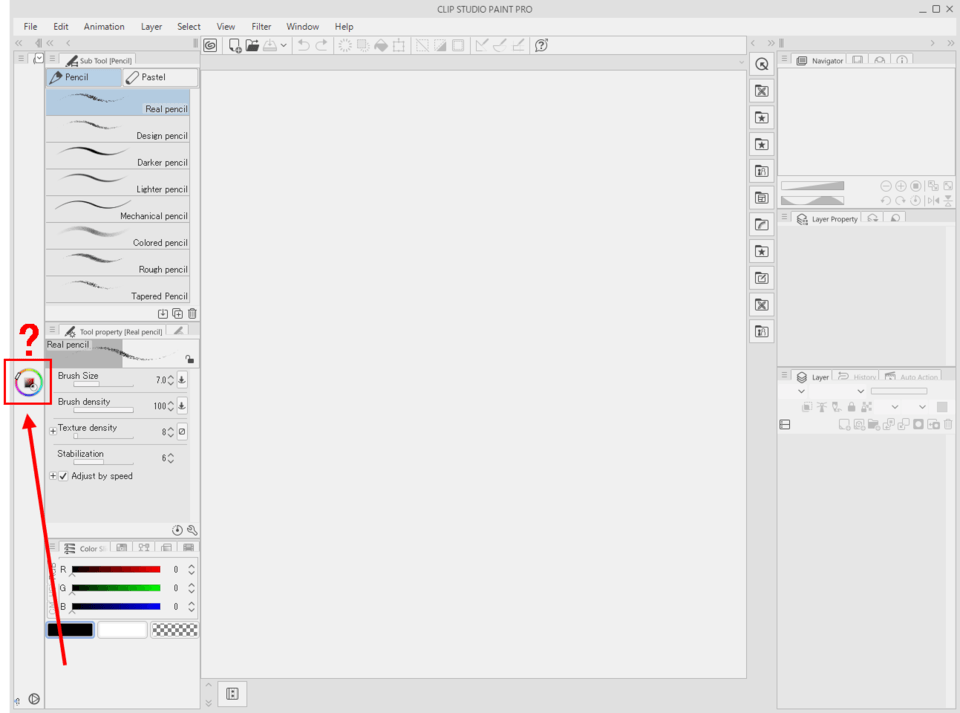
Task: Select the transparent checkered color swatch
Action: click(x=174, y=630)
